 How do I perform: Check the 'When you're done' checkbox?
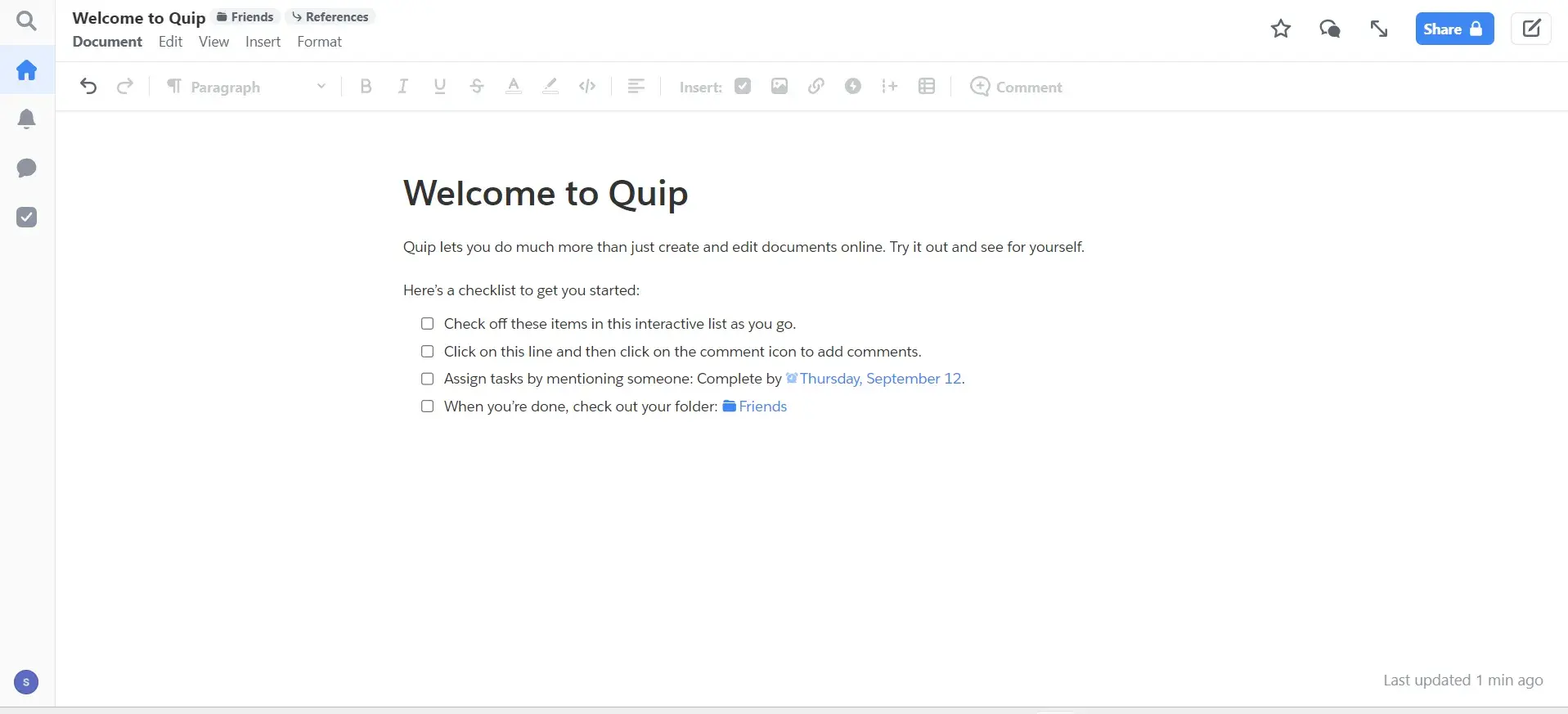tap(427, 406)
